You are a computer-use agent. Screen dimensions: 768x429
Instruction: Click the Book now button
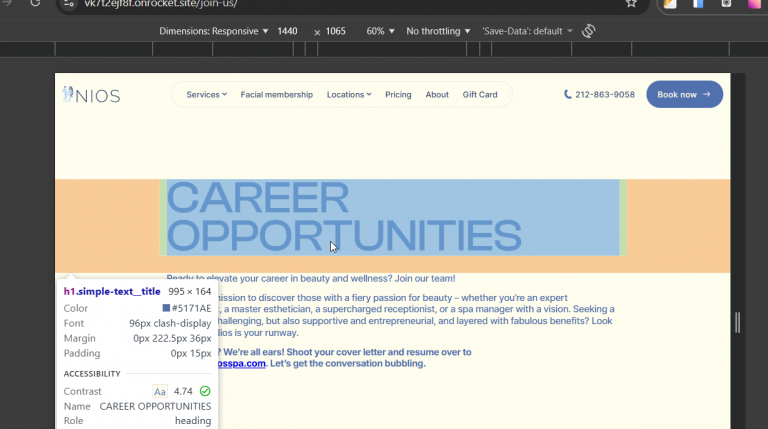click(x=684, y=95)
